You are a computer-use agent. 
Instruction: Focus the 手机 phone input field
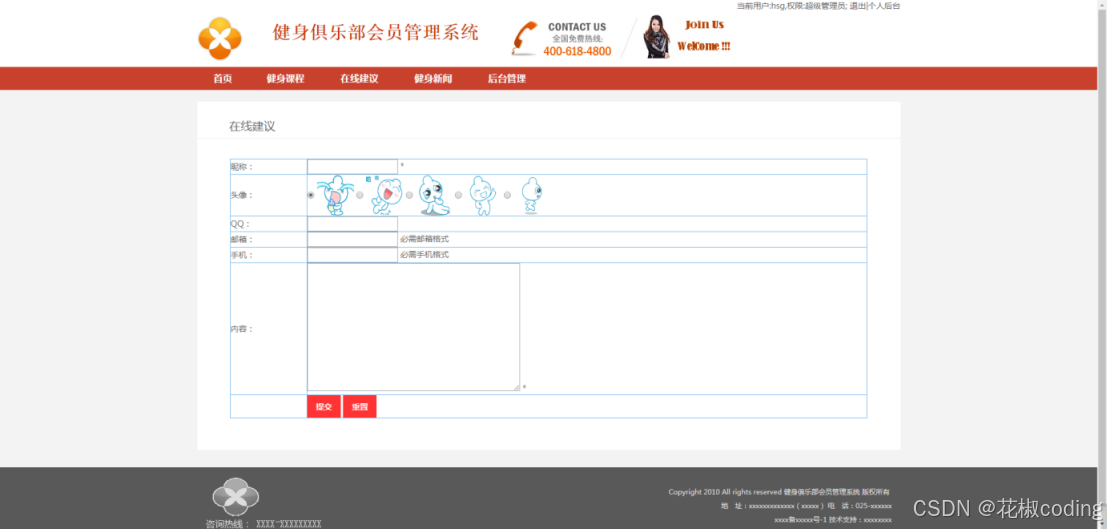pyautogui.click(x=352, y=255)
